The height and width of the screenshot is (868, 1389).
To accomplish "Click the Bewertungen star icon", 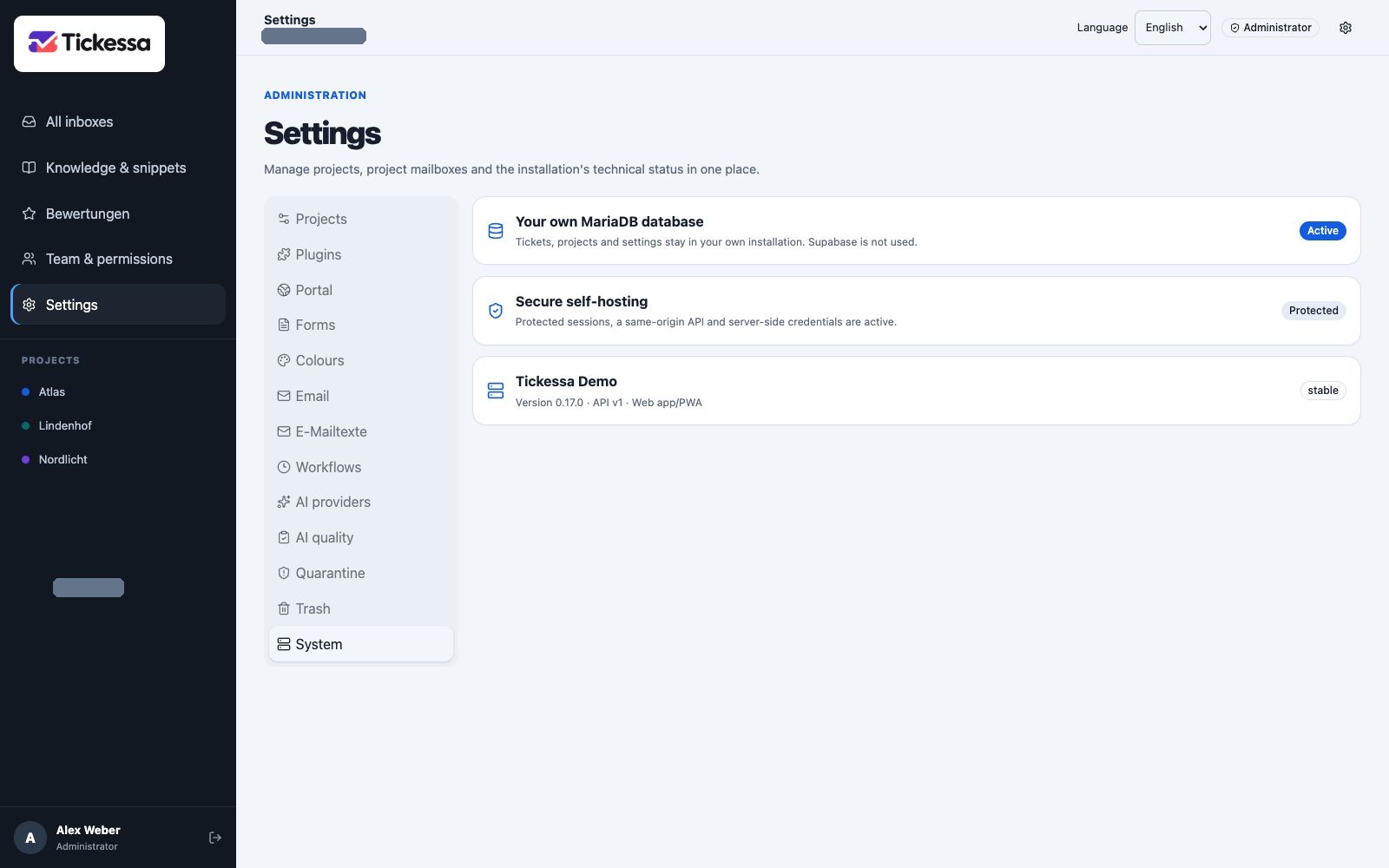I will click(29, 214).
